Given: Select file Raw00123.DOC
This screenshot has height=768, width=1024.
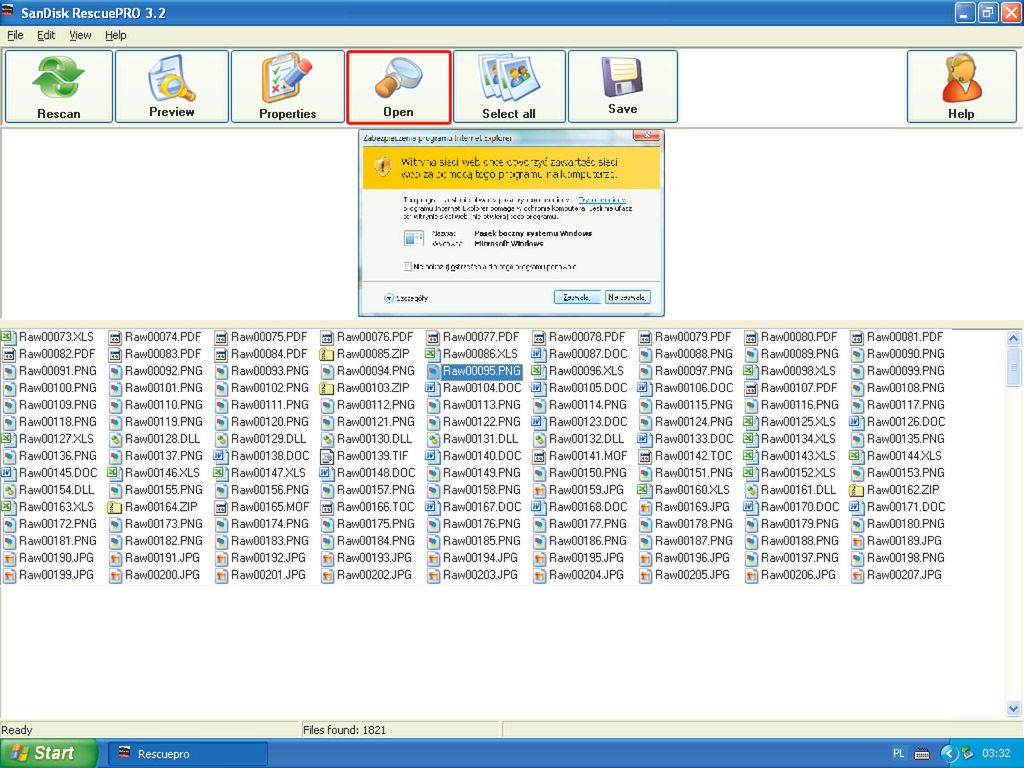Looking at the screenshot, I should (588, 422).
